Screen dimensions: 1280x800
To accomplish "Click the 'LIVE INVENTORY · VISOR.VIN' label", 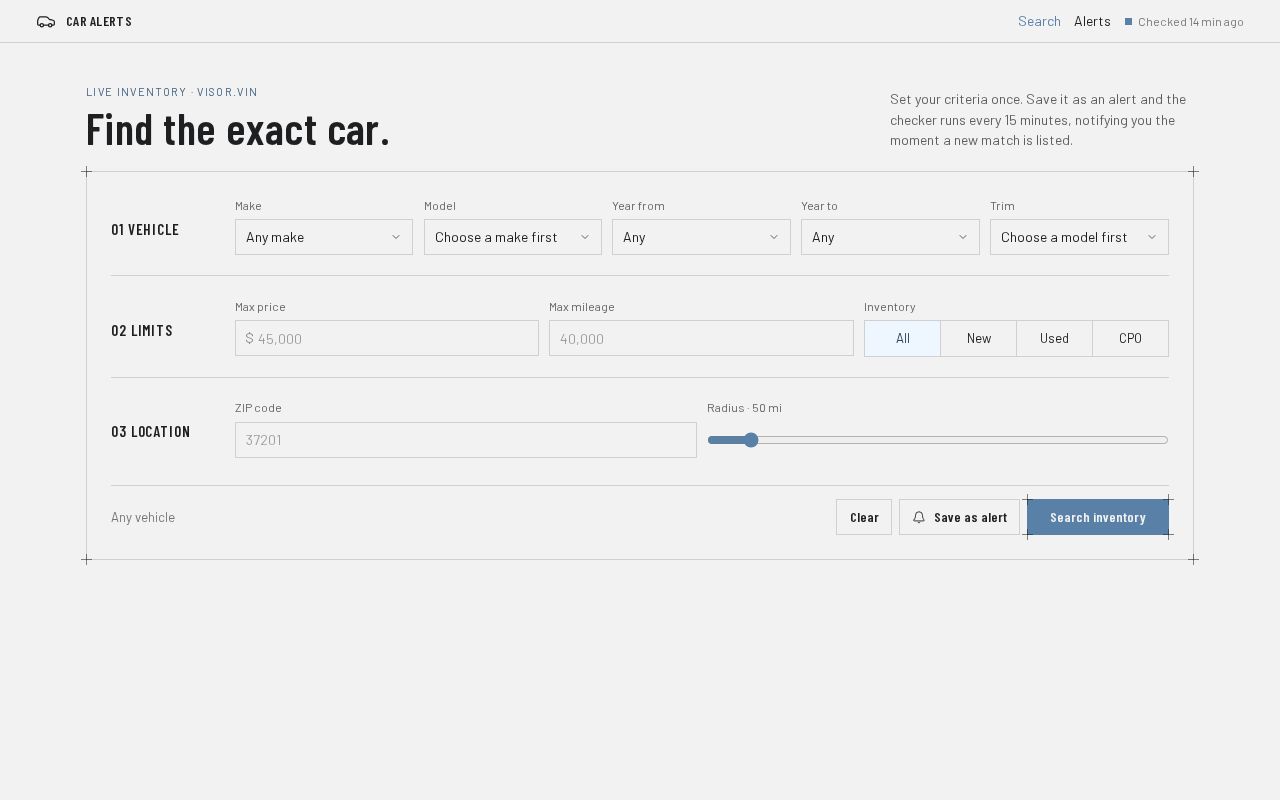I will tap(172, 92).
